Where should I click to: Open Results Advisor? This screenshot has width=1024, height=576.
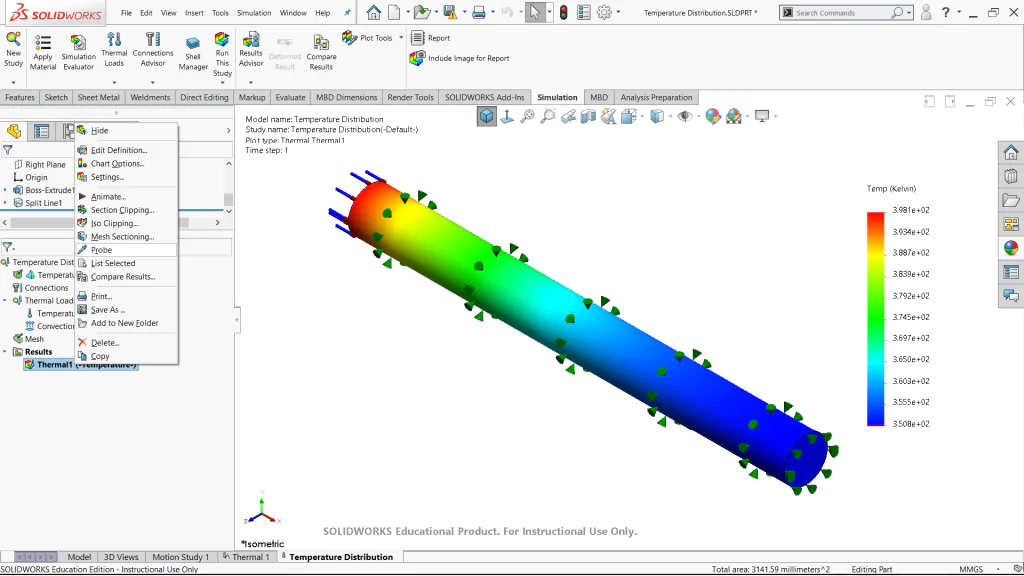pos(251,50)
